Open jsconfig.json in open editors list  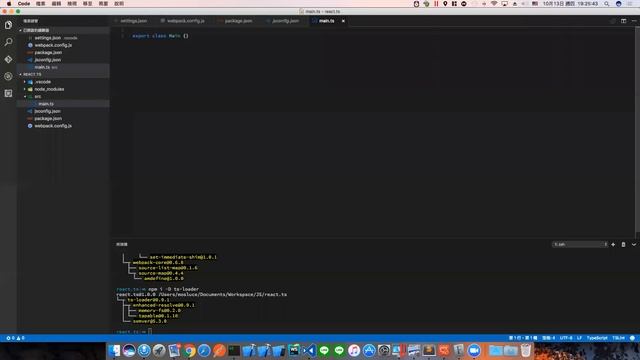pos(47,60)
